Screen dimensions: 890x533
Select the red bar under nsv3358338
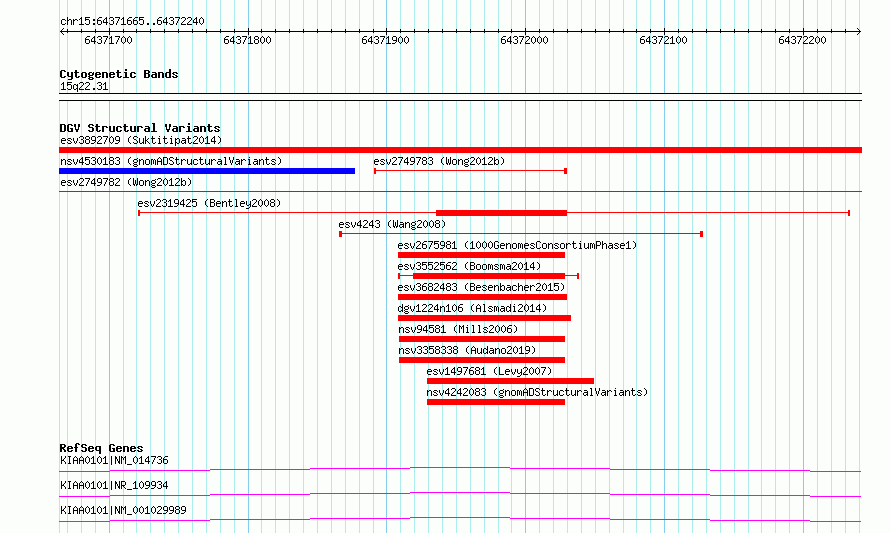click(482, 360)
